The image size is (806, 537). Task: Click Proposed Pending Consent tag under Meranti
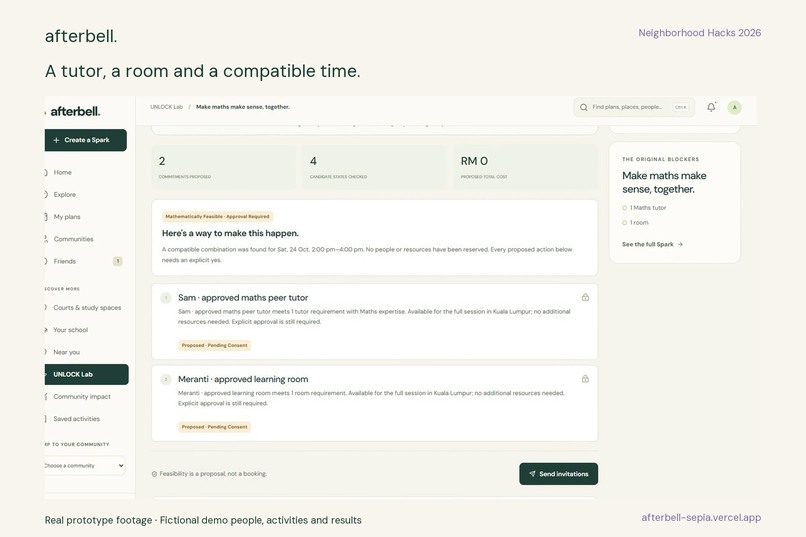tap(214, 427)
